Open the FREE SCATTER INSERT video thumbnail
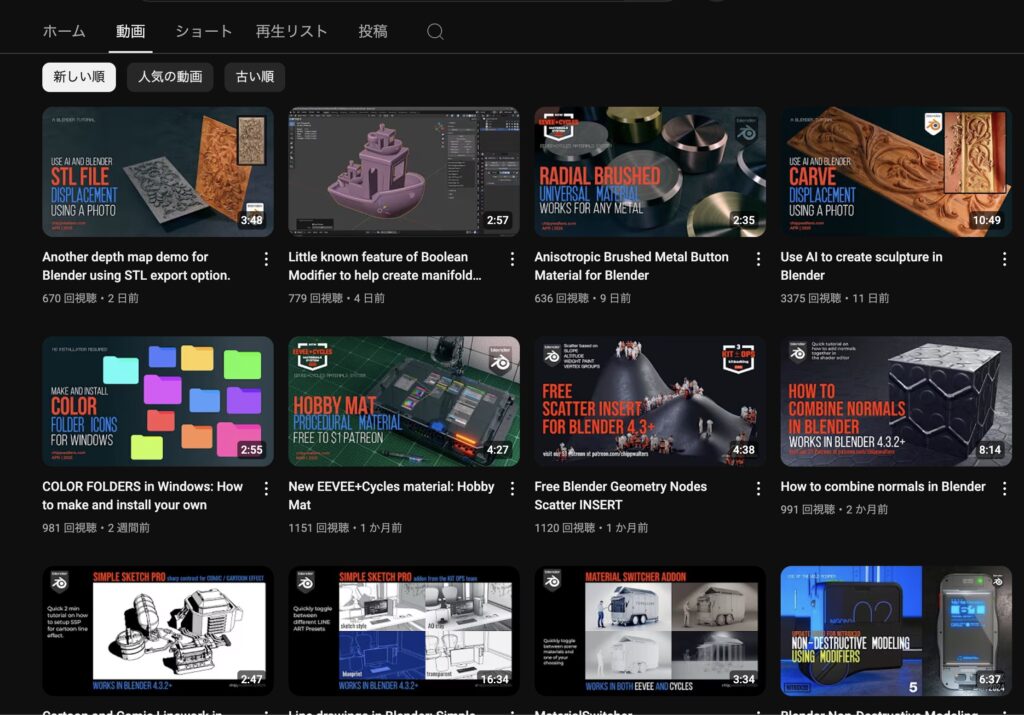 (650, 401)
